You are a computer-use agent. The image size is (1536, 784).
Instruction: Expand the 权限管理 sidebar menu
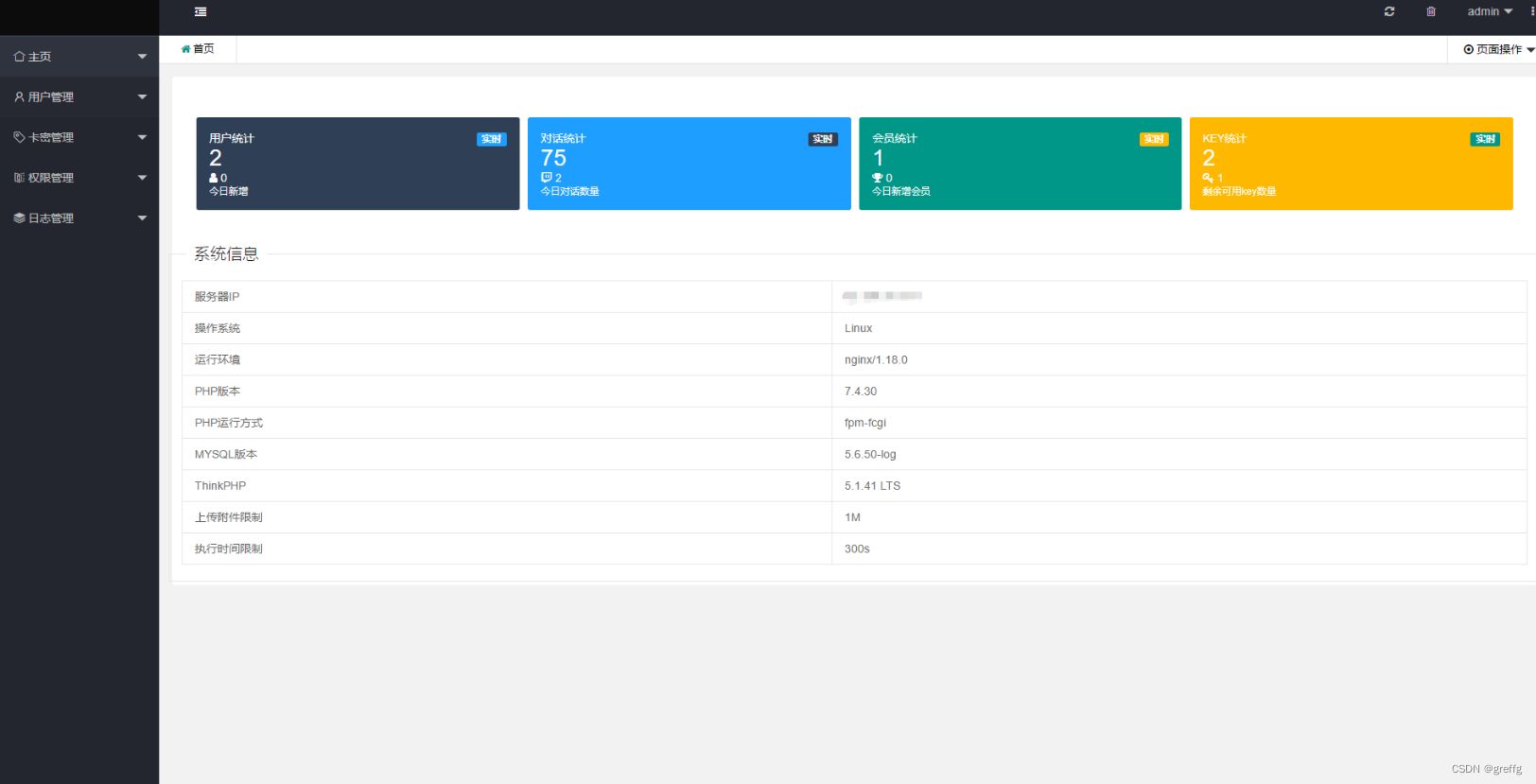[x=79, y=178]
